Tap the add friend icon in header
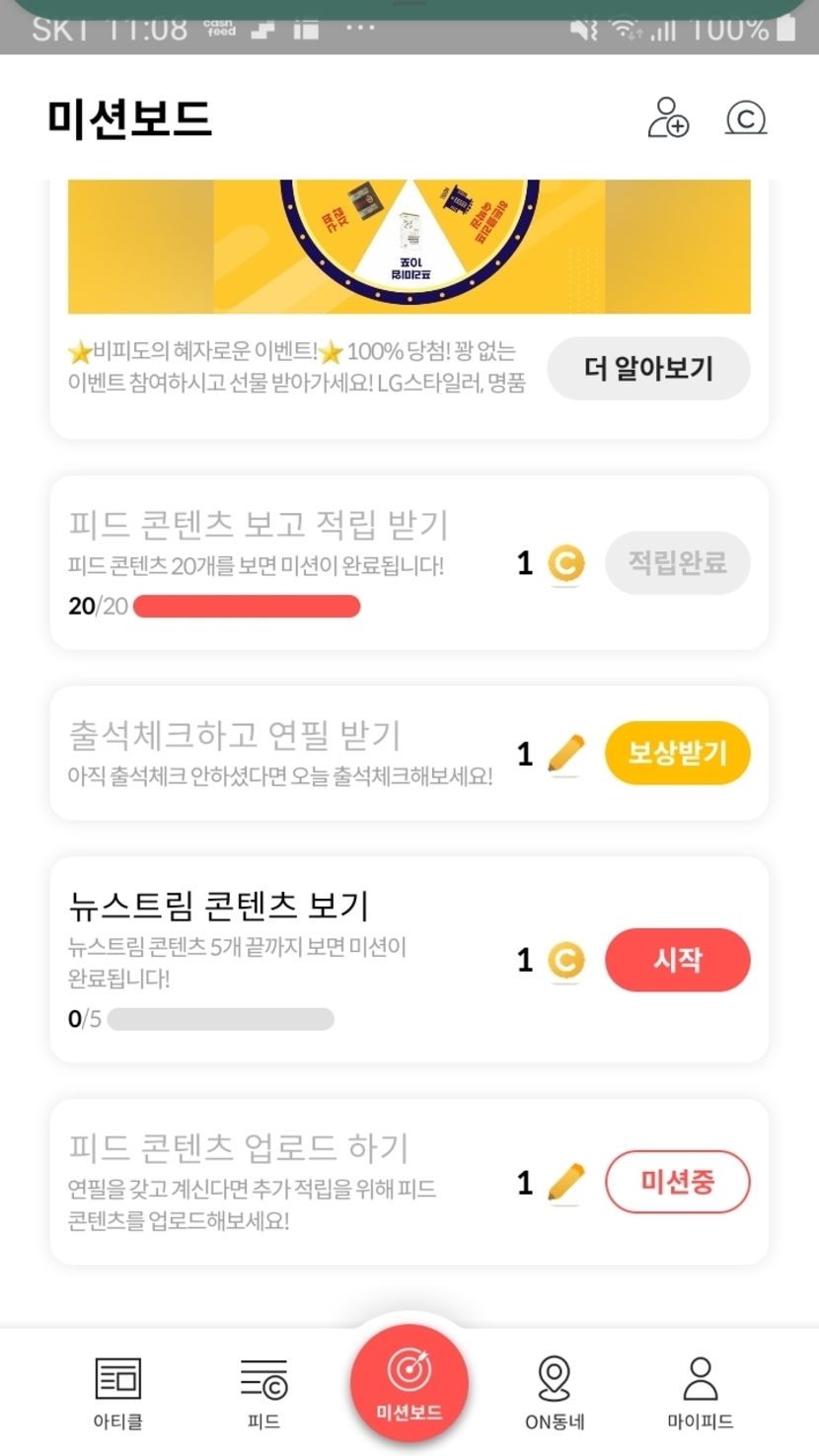Viewport: 819px width, 1456px height. coord(668,117)
